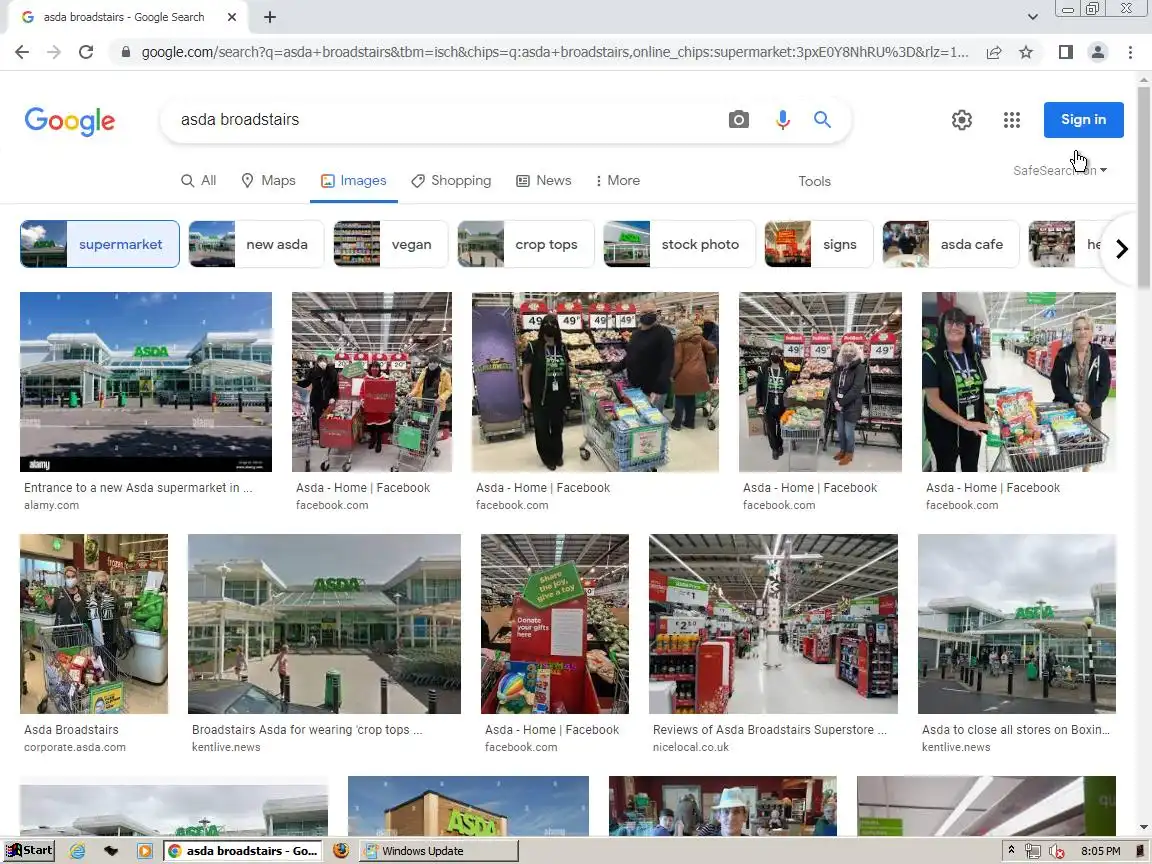
Task: Click the Sign in button
Action: pos(1084,120)
